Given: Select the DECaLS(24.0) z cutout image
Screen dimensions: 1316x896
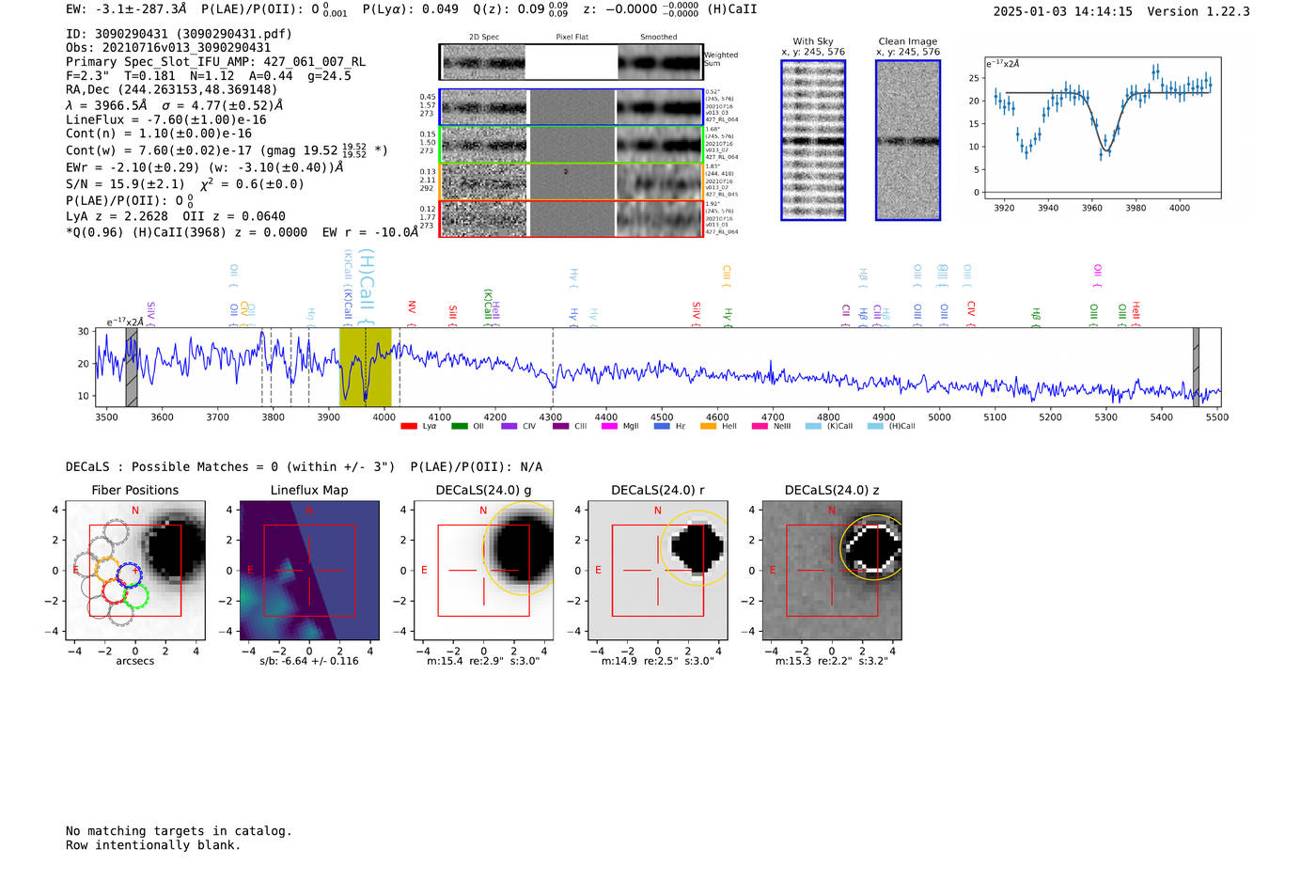Looking at the screenshot, I should [832, 570].
